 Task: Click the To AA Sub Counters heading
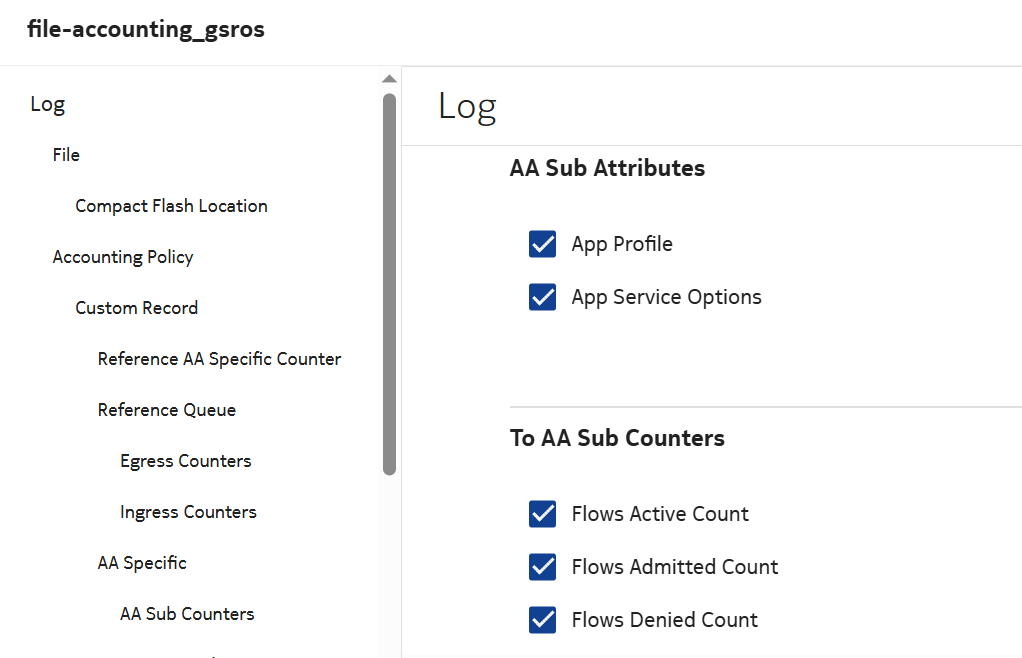(x=617, y=438)
